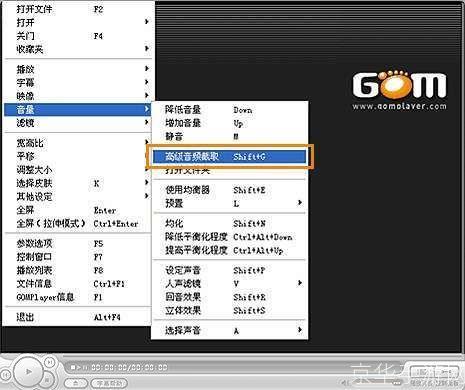The height and width of the screenshot is (390, 465).
Task: Open 播放列表 (F8) playlist
Action: (77, 270)
